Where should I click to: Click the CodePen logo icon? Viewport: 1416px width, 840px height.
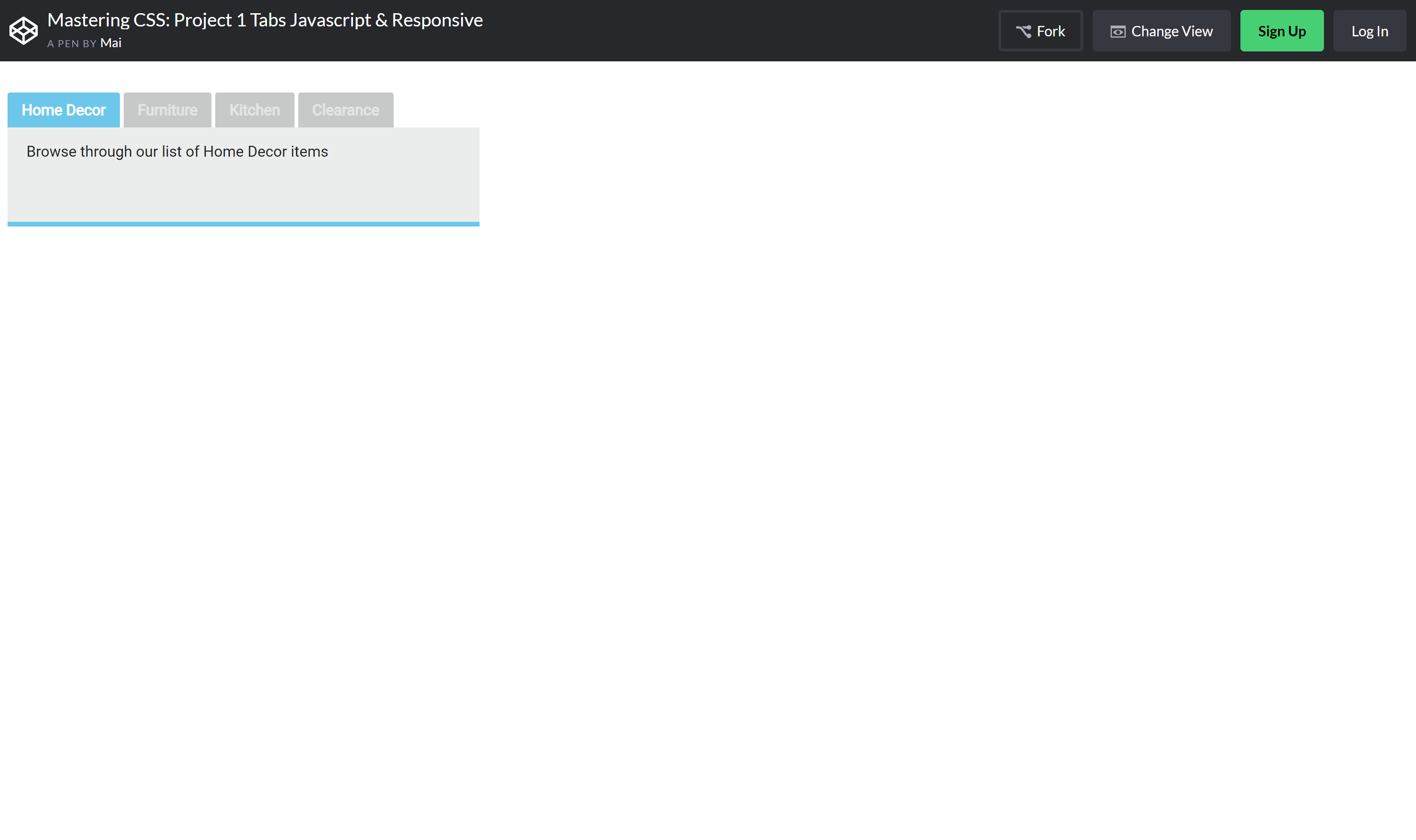coord(23,31)
